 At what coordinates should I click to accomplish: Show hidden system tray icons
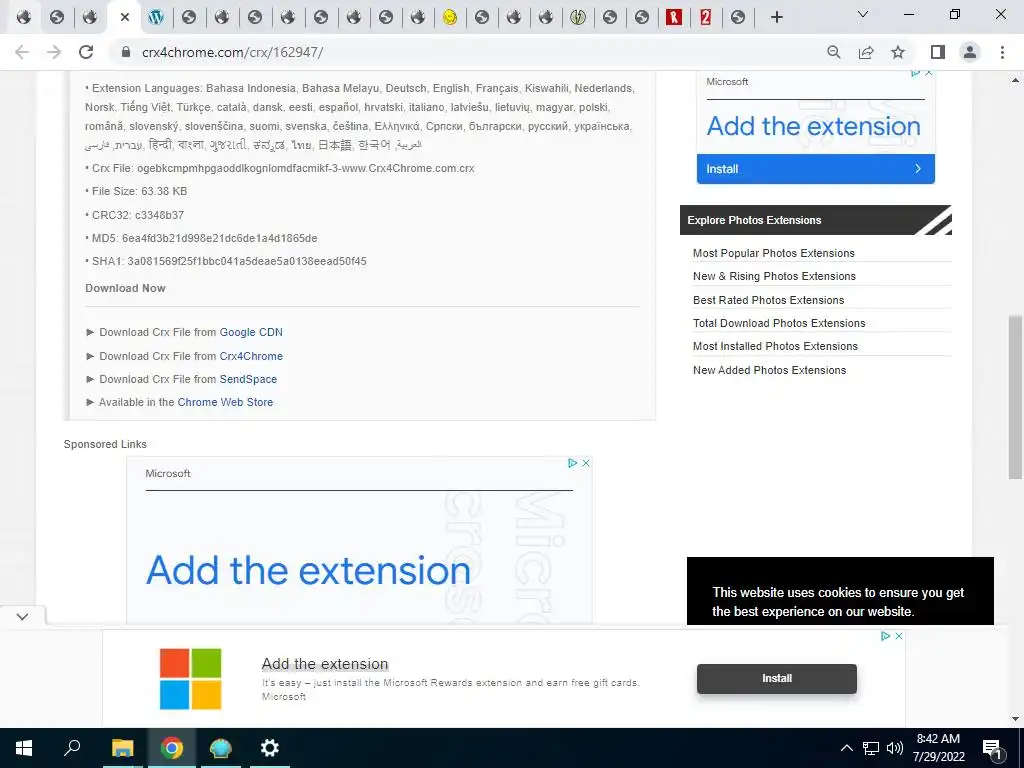pos(846,748)
